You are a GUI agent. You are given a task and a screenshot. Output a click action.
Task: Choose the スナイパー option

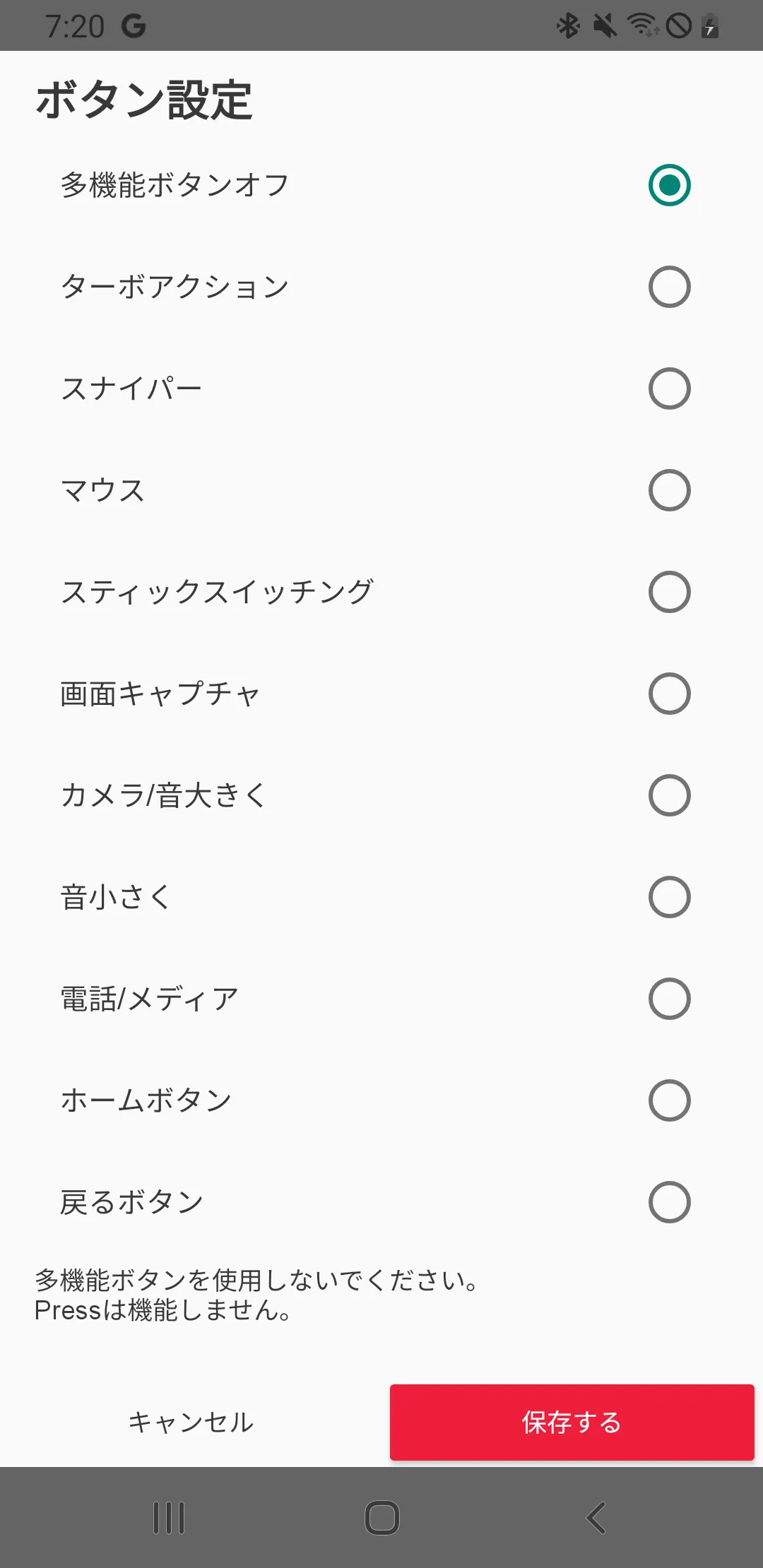coord(669,388)
